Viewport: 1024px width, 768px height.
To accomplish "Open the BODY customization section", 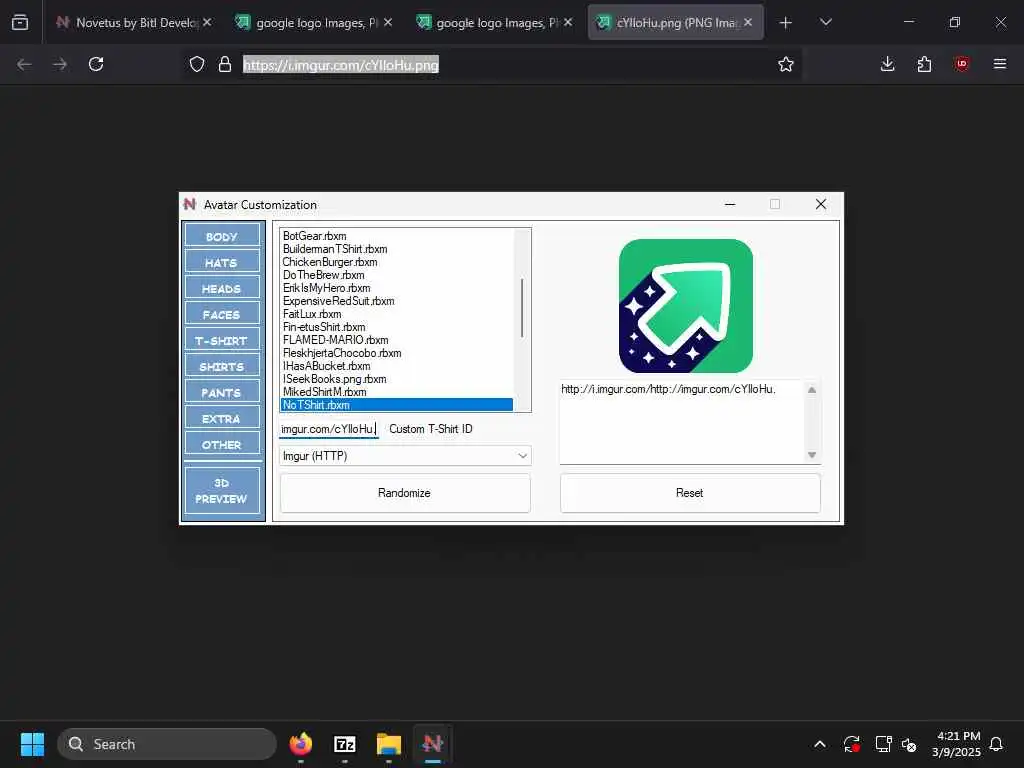I will click(221, 236).
